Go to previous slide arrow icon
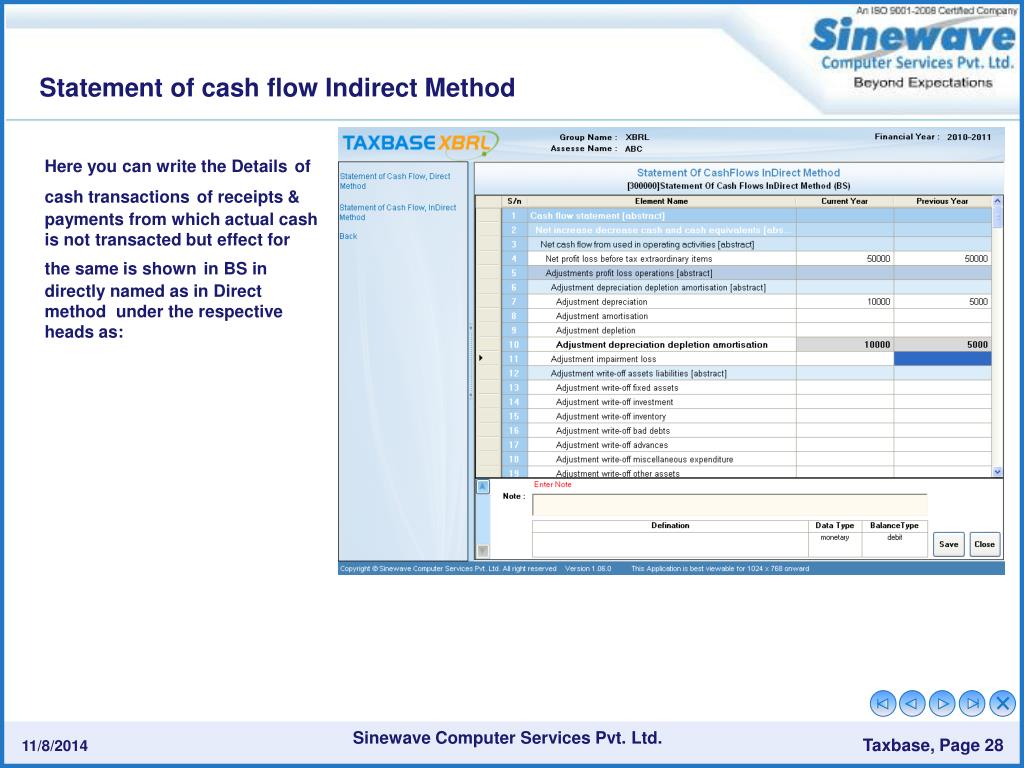This screenshot has height=768, width=1024. [912, 703]
